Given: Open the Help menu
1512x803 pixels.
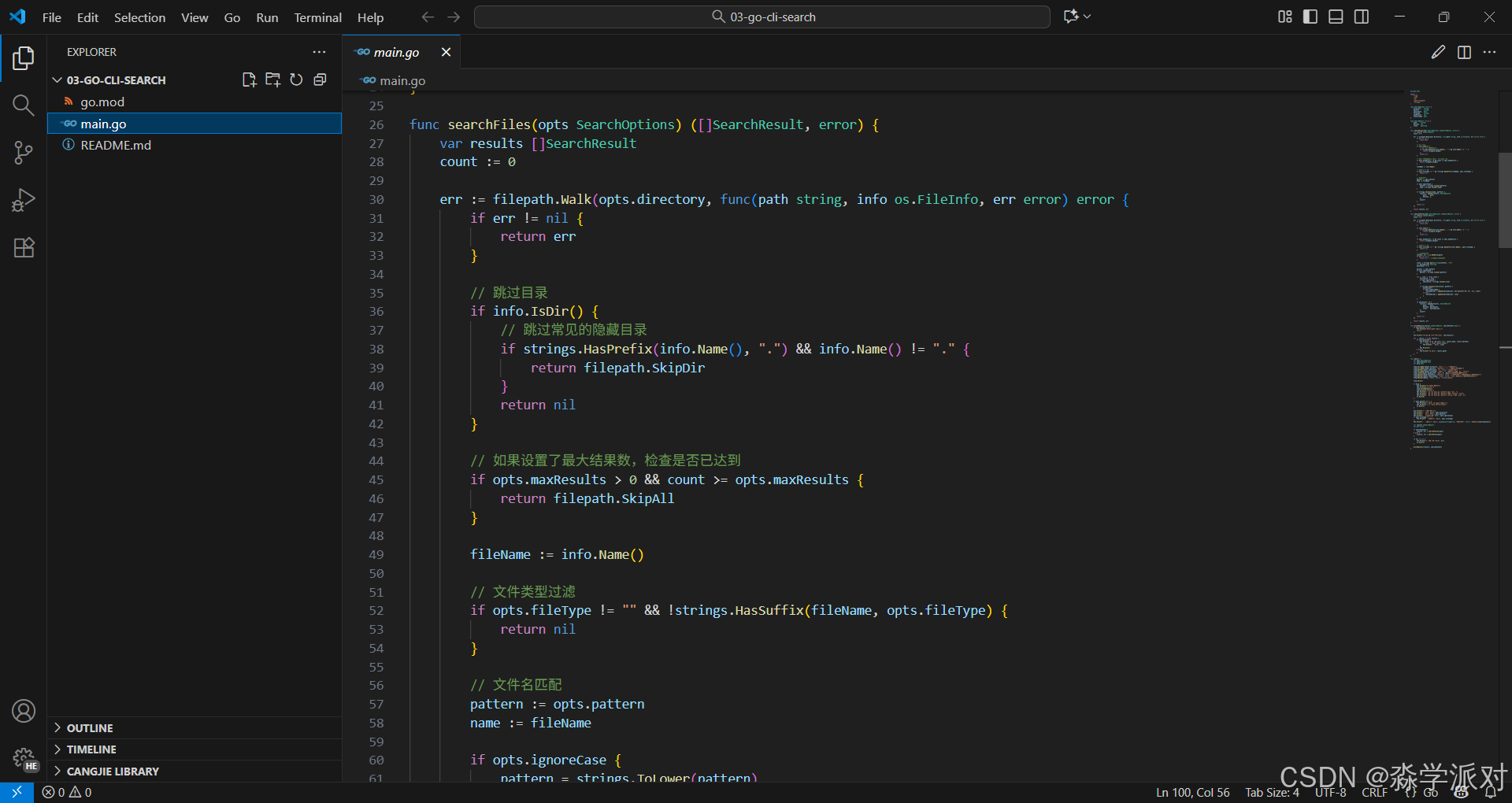Looking at the screenshot, I should (x=370, y=17).
